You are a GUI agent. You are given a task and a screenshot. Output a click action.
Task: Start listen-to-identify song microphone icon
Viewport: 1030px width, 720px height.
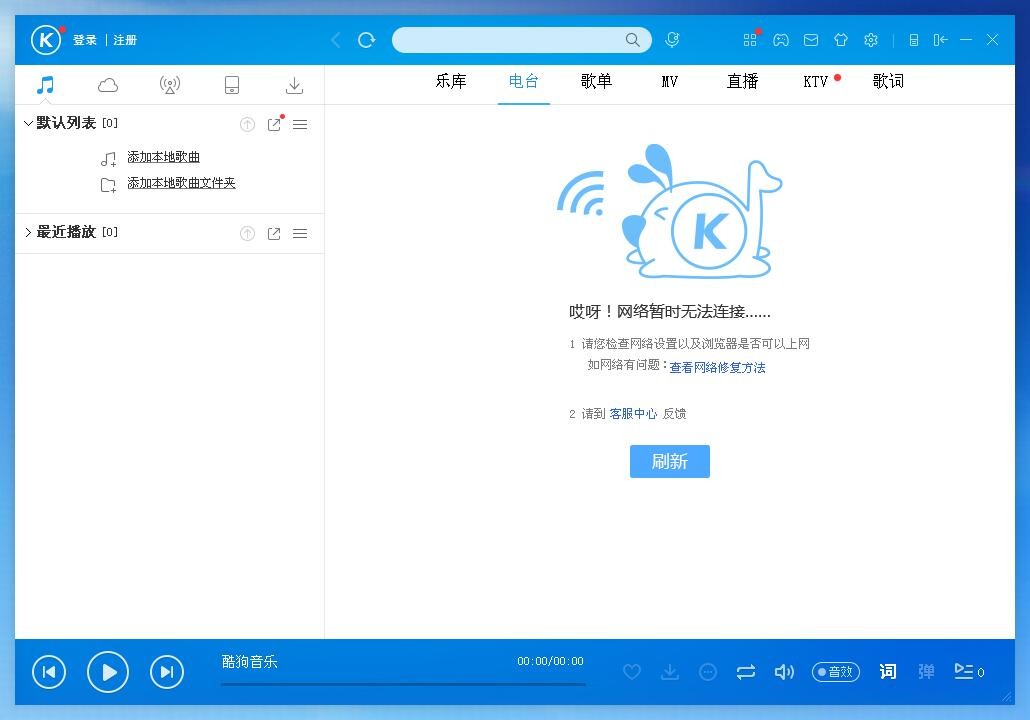pyautogui.click(x=672, y=40)
